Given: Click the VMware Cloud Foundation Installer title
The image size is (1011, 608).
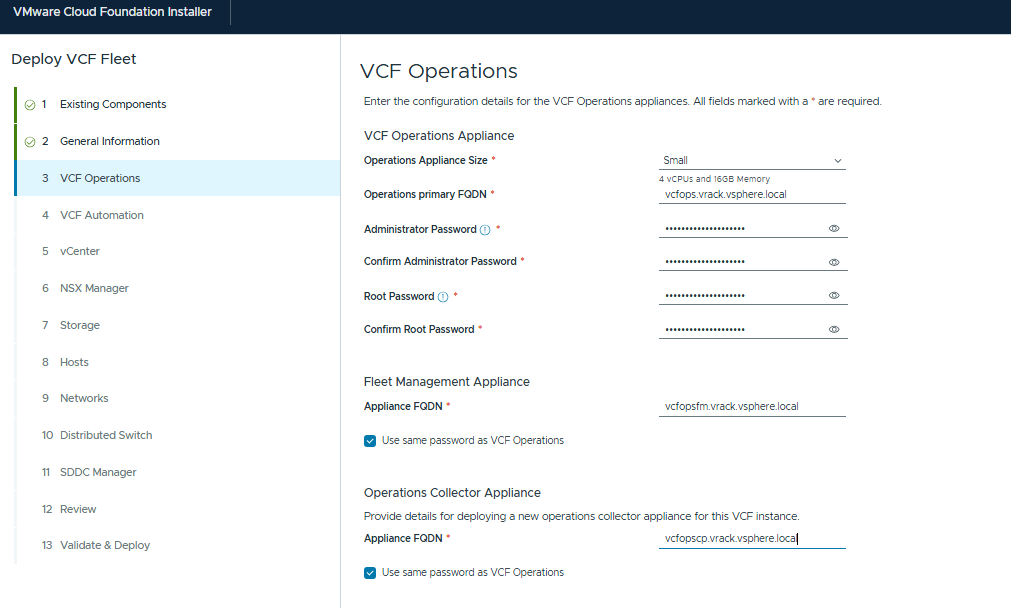Looking at the screenshot, I should point(112,12).
